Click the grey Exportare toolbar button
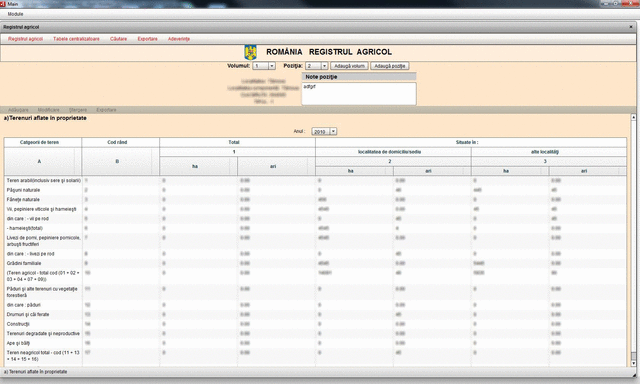 click(107, 110)
